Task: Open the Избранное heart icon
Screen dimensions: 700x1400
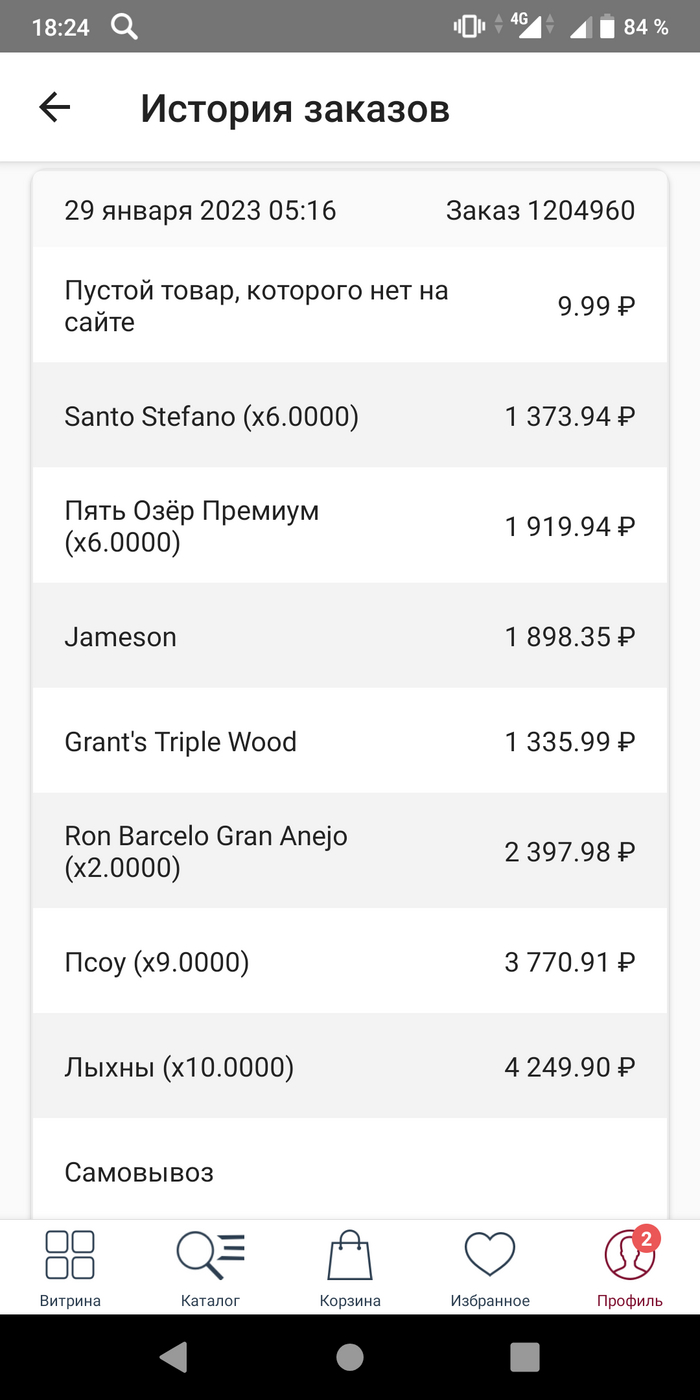Action: [x=490, y=1256]
